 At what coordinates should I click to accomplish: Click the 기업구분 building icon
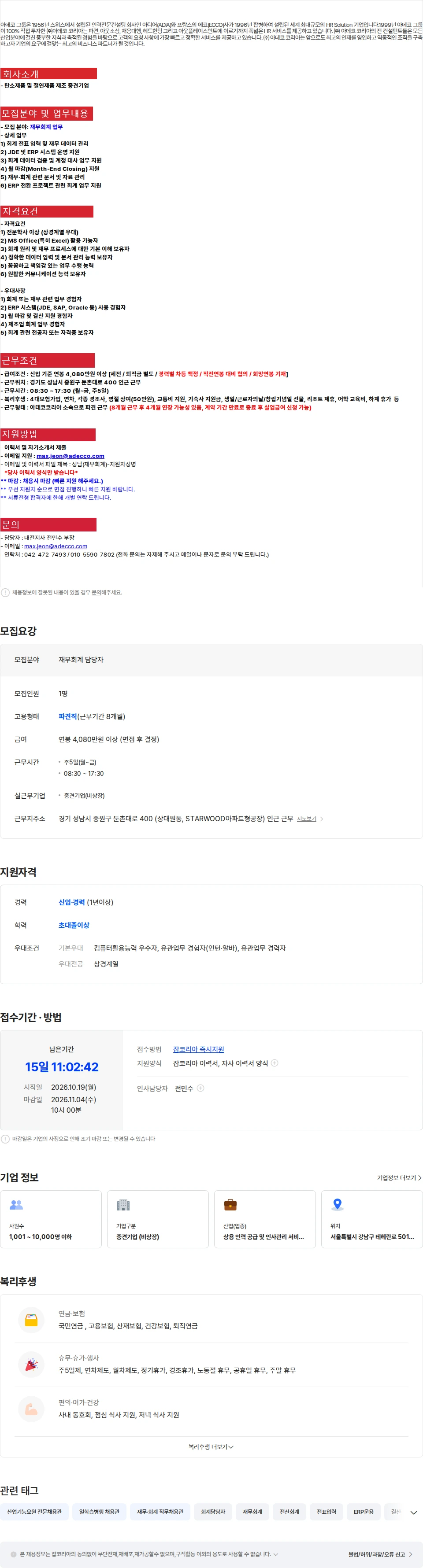[x=123, y=1205]
